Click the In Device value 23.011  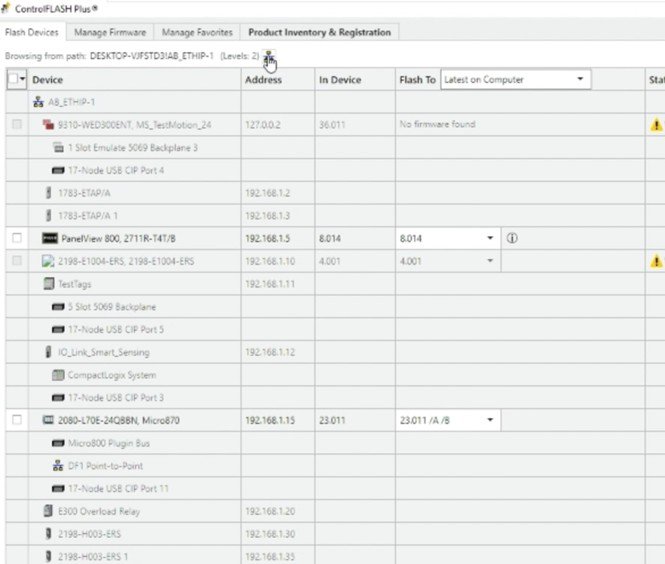click(332, 420)
